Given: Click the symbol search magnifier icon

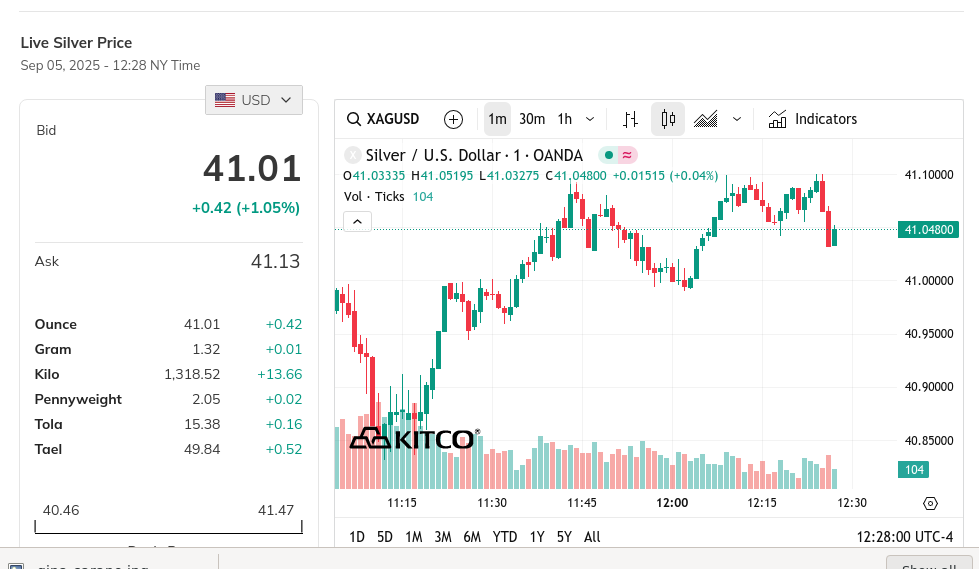Looking at the screenshot, I should click(x=353, y=119).
